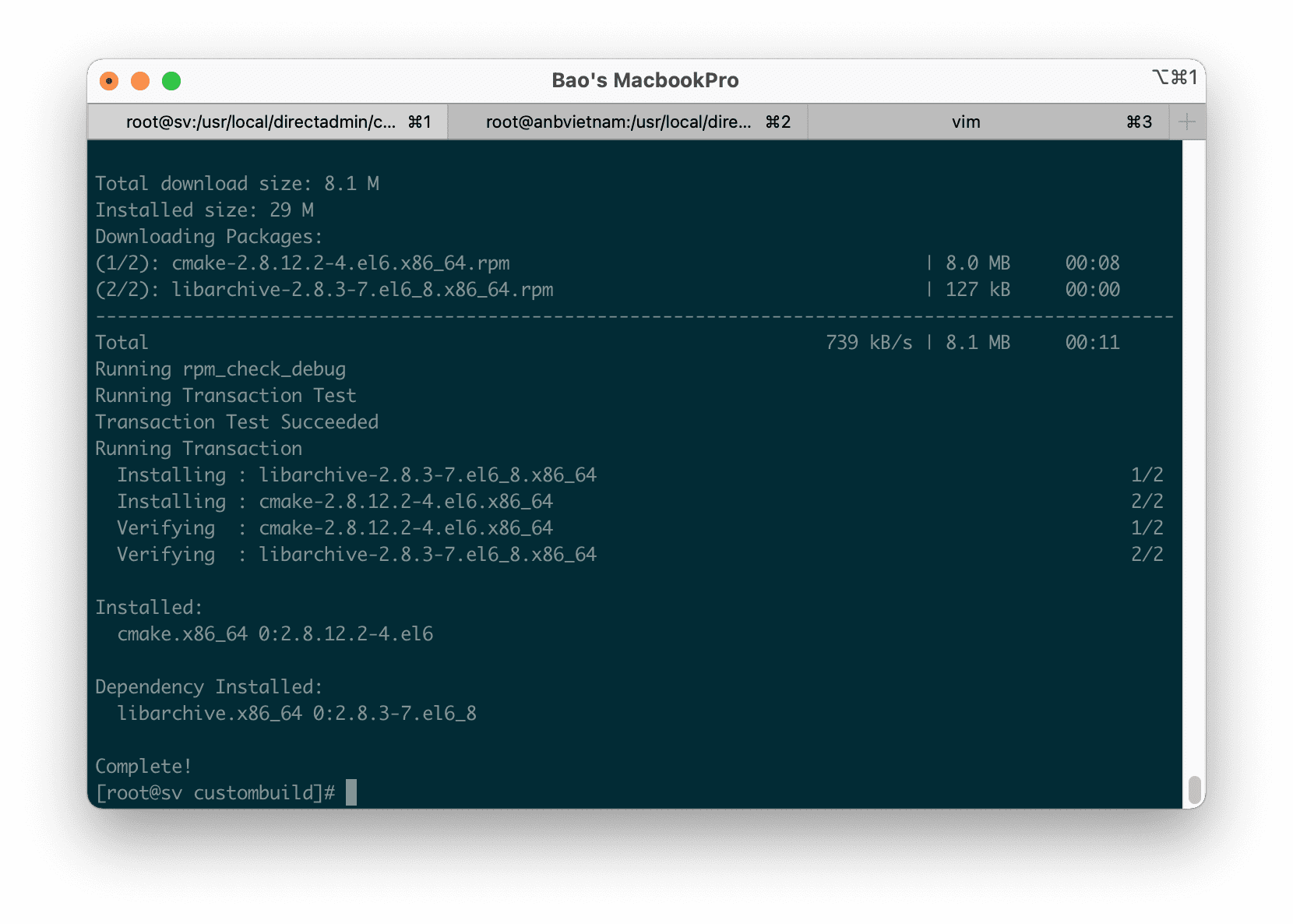Click the yellow minimize button
Screen dimensions: 1293x924
[x=140, y=80]
